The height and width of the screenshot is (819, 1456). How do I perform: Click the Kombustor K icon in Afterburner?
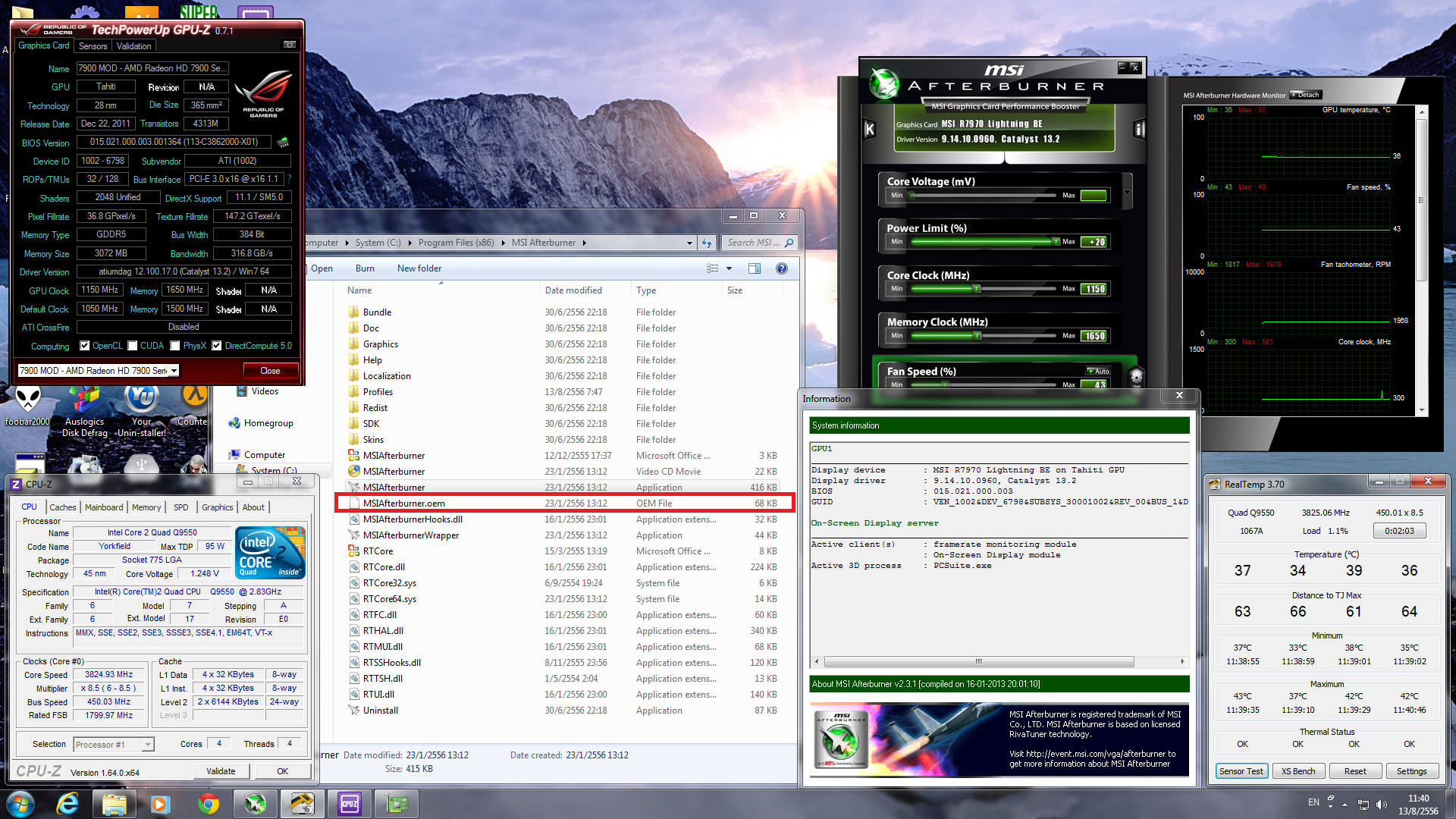(870, 129)
